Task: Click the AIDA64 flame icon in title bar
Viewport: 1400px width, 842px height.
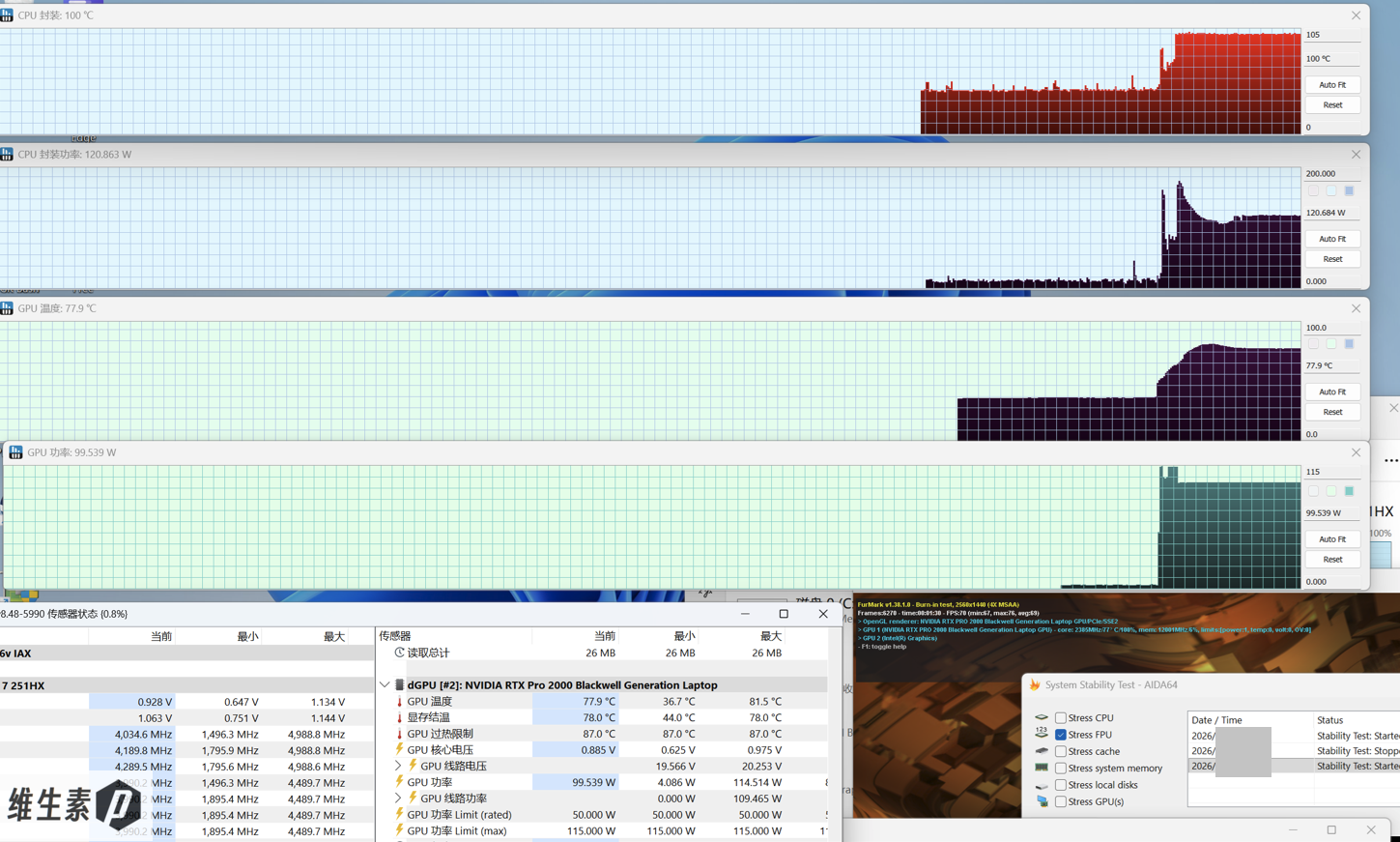Action: coord(1035,684)
